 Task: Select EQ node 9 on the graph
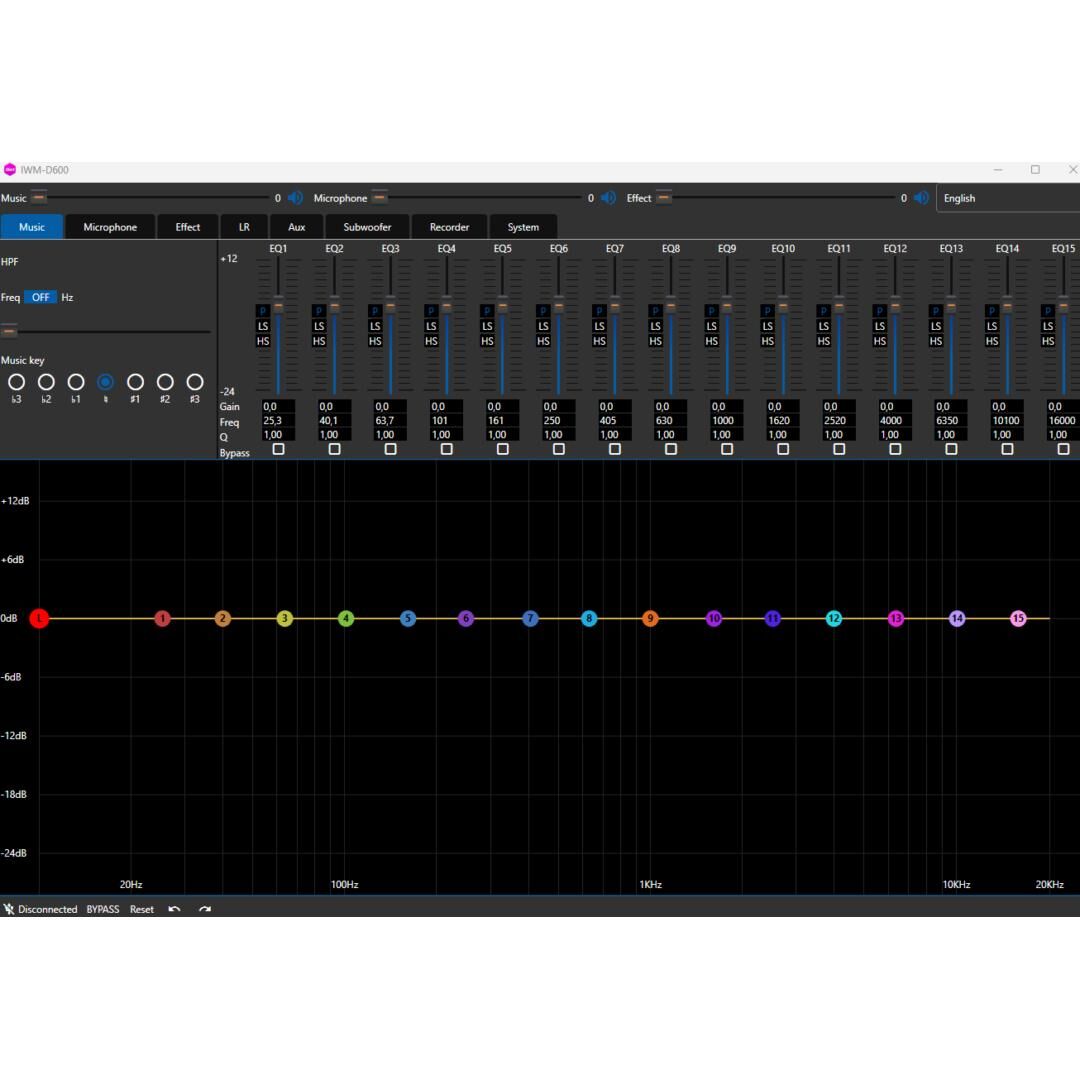tap(650, 619)
